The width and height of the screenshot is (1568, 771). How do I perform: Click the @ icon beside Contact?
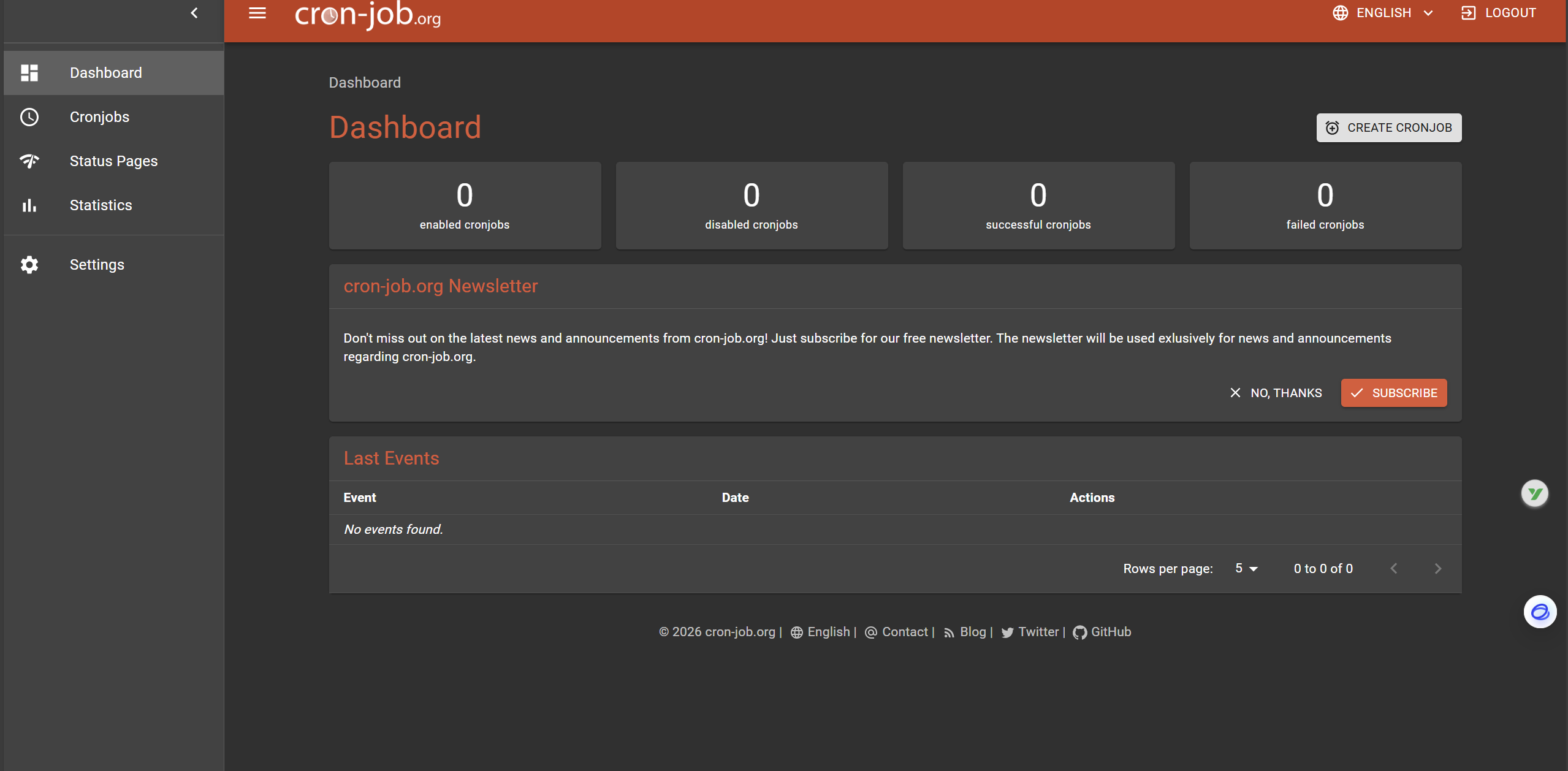click(871, 632)
